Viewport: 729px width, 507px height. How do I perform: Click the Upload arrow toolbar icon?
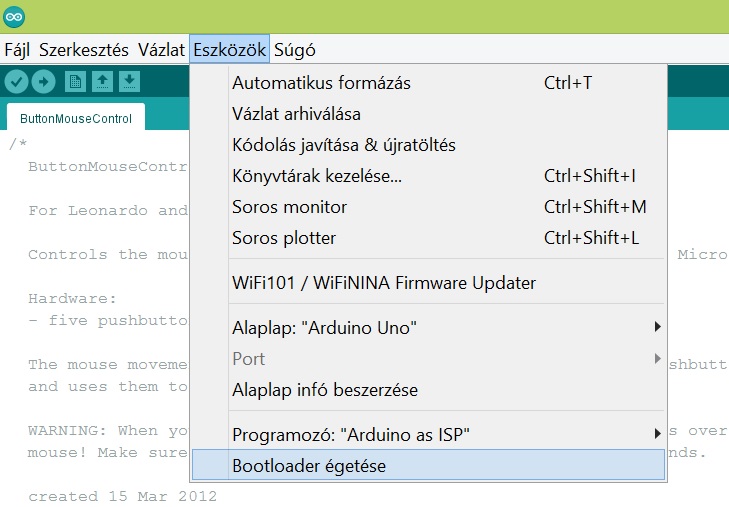point(43,82)
